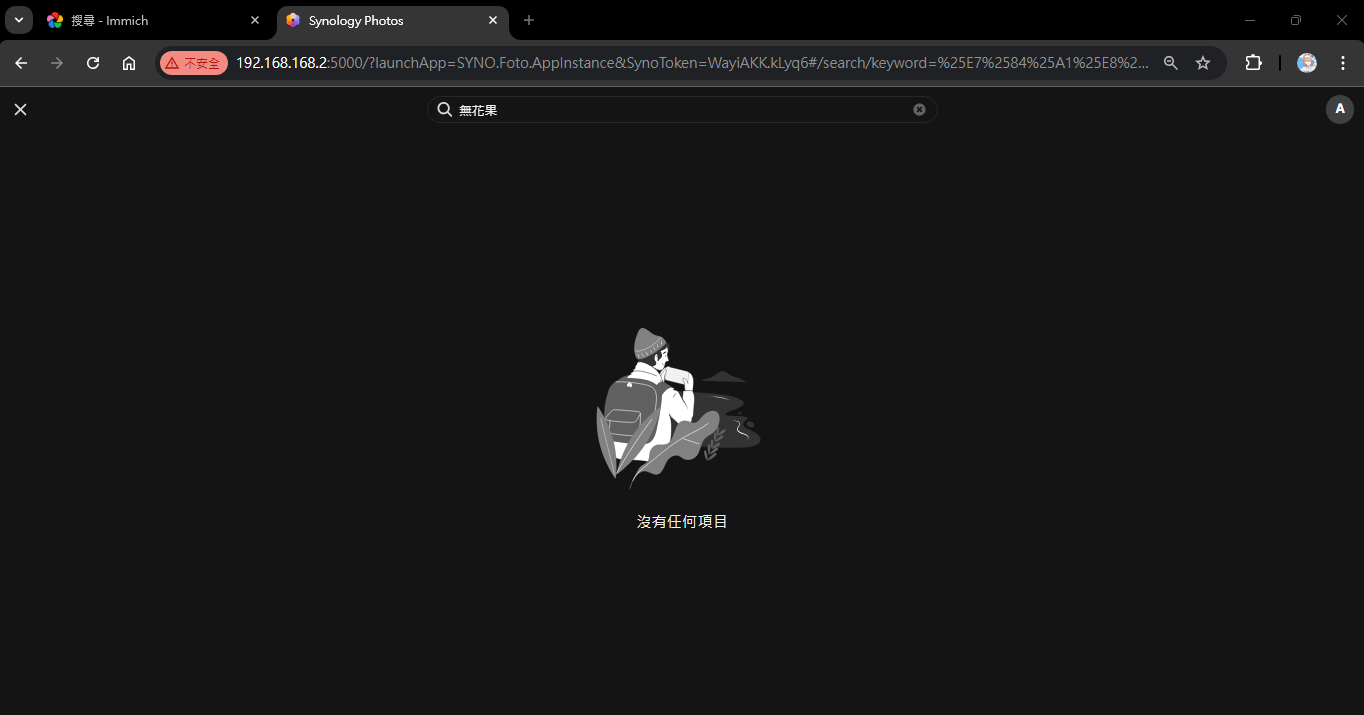This screenshot has height=715, width=1364.
Task: Open the browser Extensions puzzle icon
Action: tap(1254, 62)
